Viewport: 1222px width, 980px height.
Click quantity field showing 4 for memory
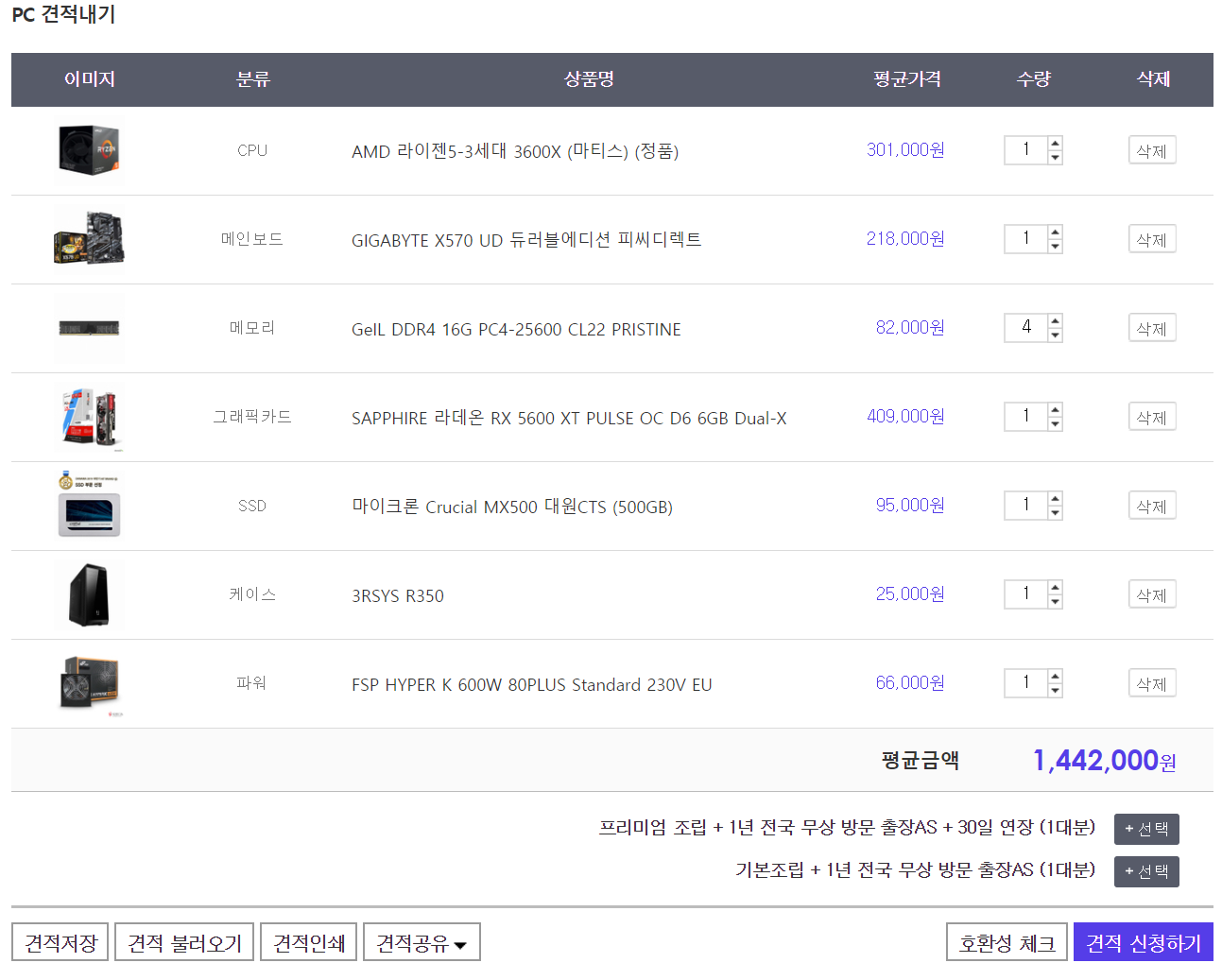click(1026, 328)
